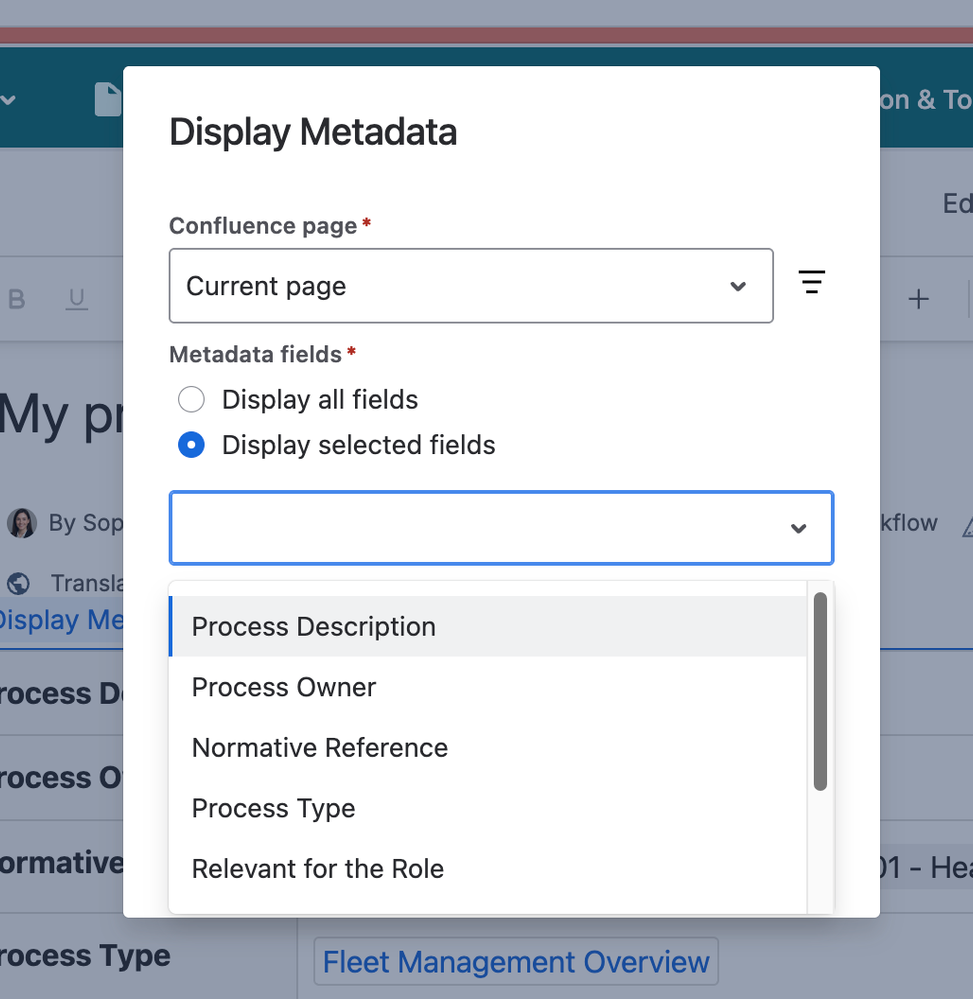Screen dimensions: 973x999
Task: Click the dropdown list scrollbar thumb
Action: point(820,691)
